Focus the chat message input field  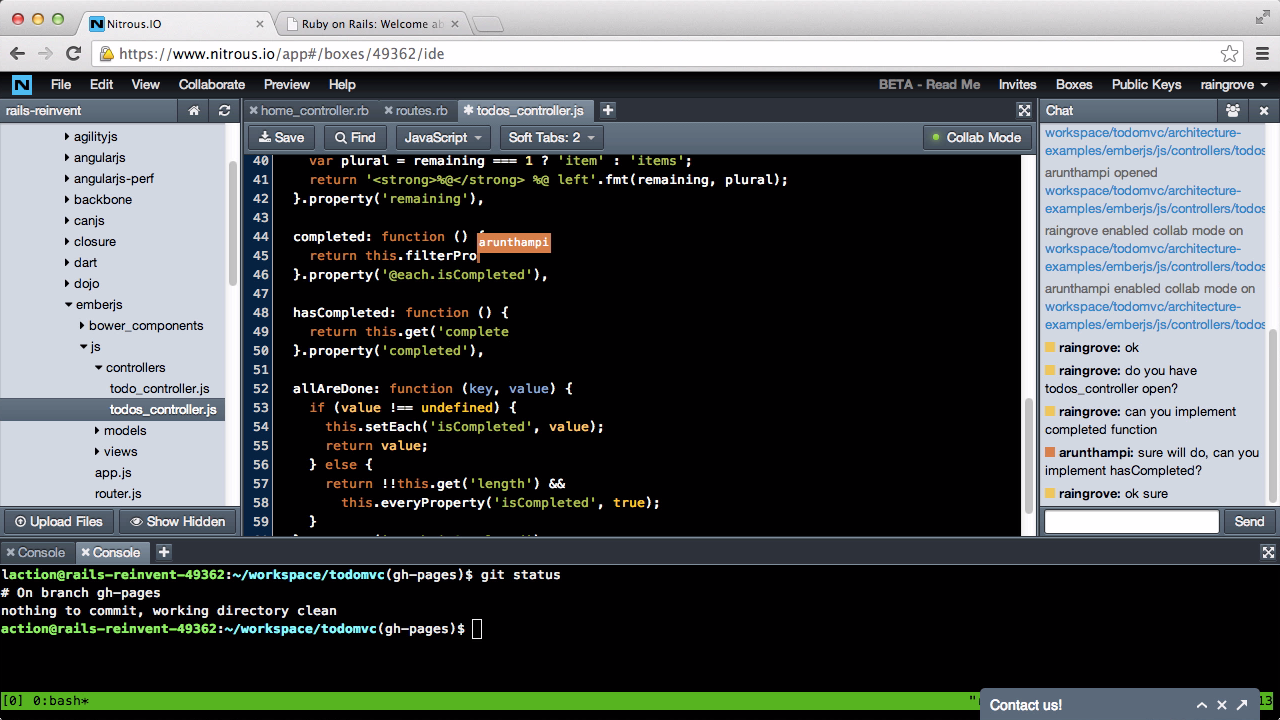(x=1131, y=521)
